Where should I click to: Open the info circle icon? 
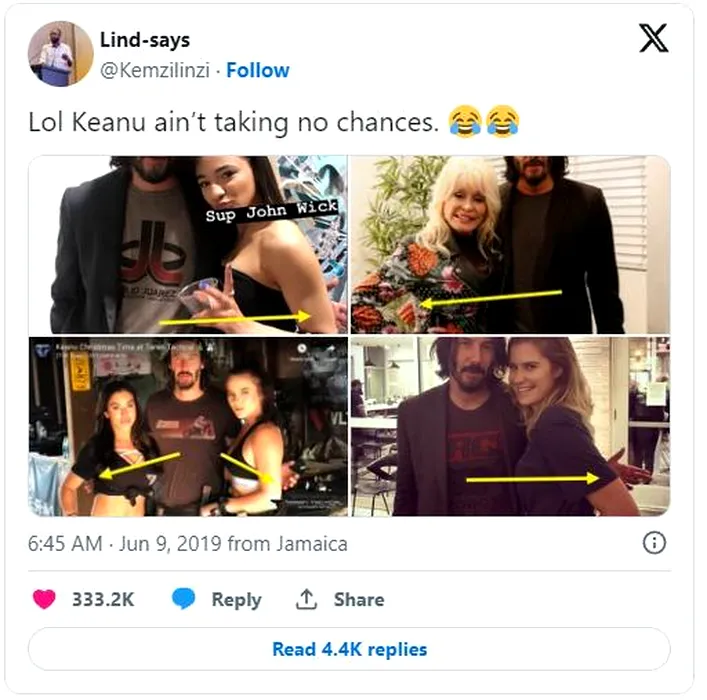tap(654, 543)
